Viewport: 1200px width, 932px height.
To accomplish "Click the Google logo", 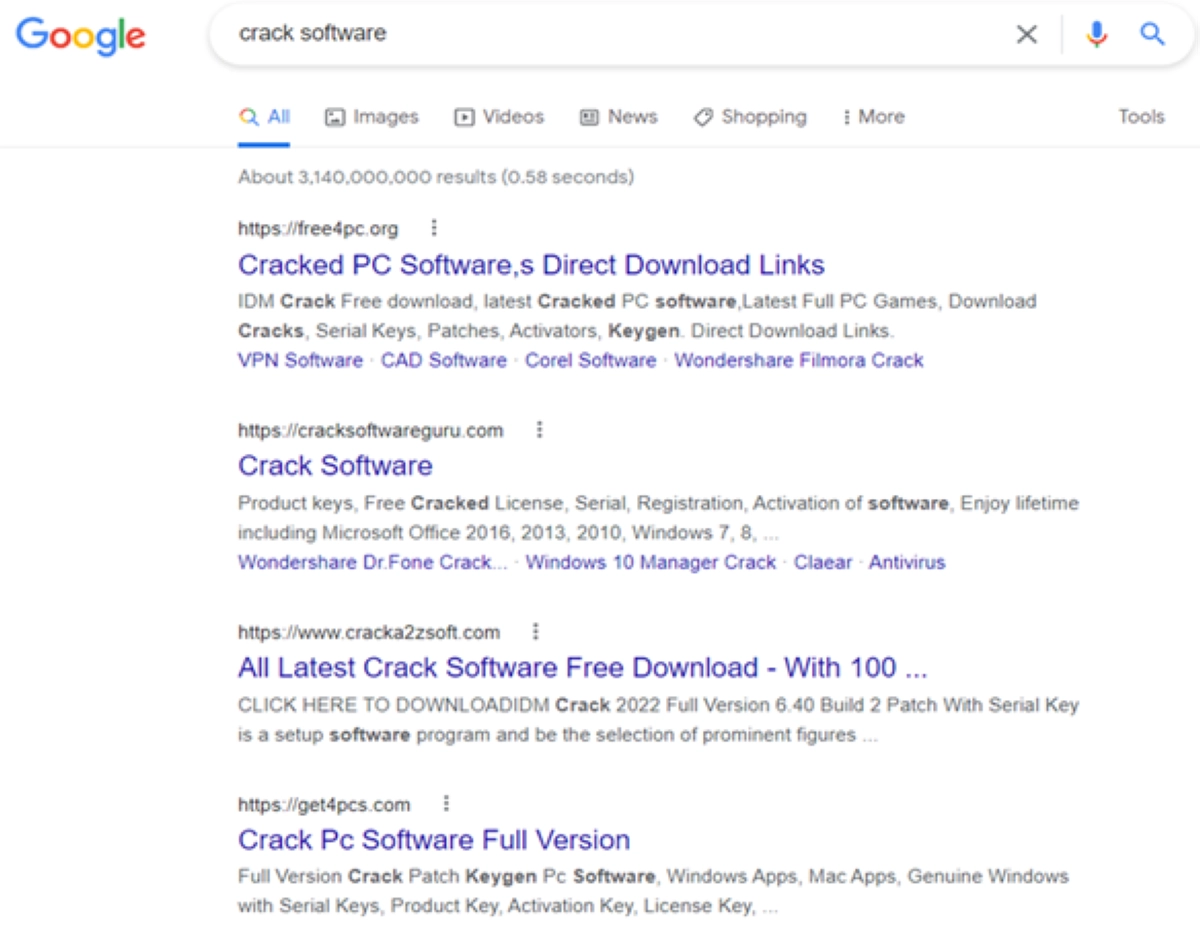I will pyautogui.click(x=81, y=35).
